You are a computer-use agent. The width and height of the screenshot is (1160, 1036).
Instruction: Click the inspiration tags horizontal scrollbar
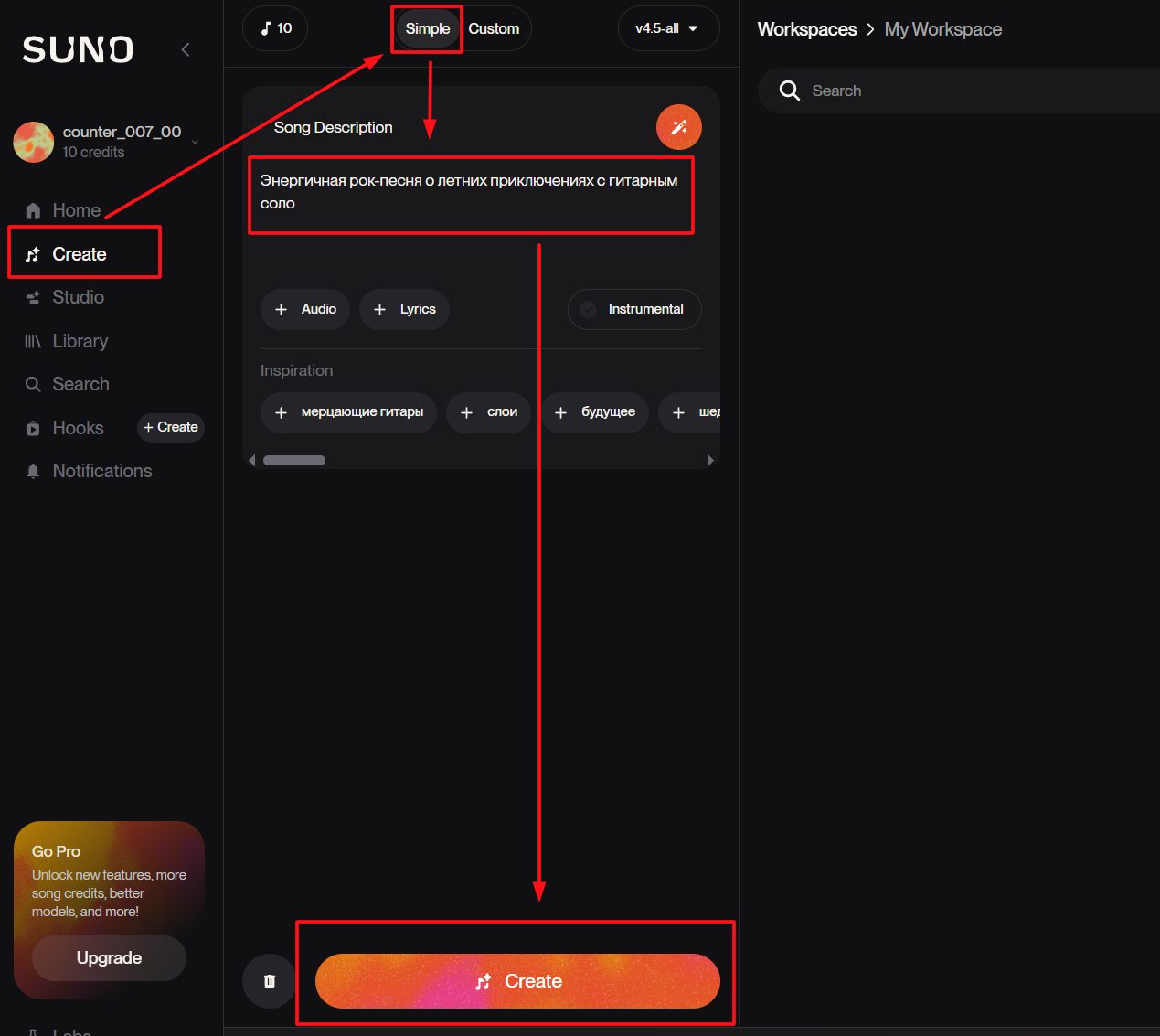point(294,461)
